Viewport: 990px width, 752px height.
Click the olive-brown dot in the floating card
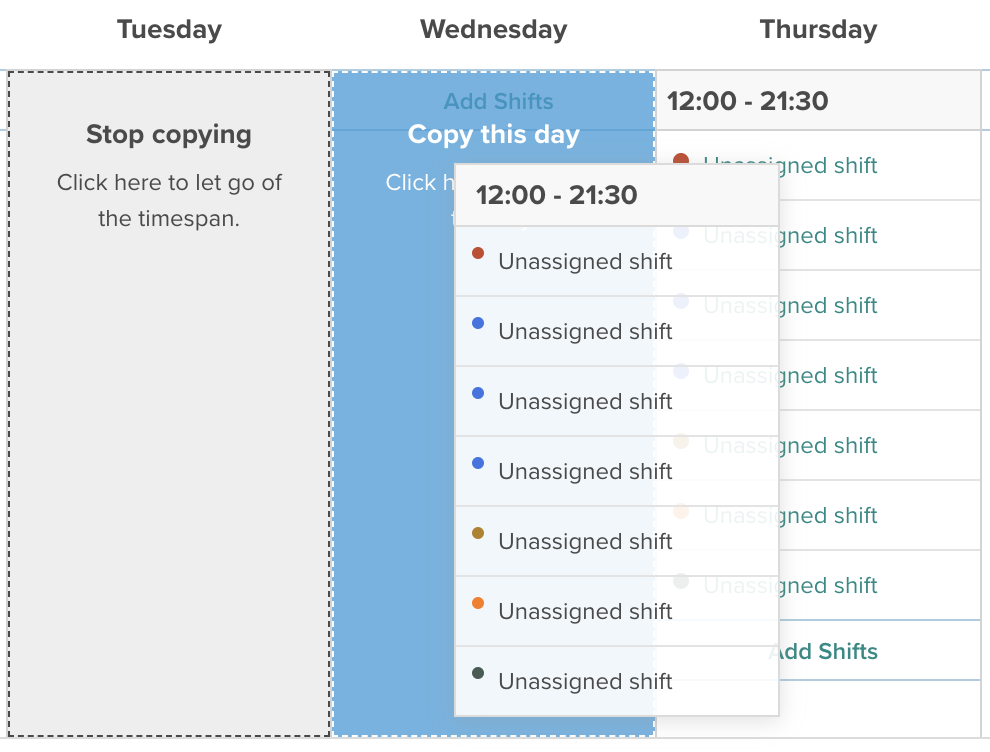click(x=478, y=533)
